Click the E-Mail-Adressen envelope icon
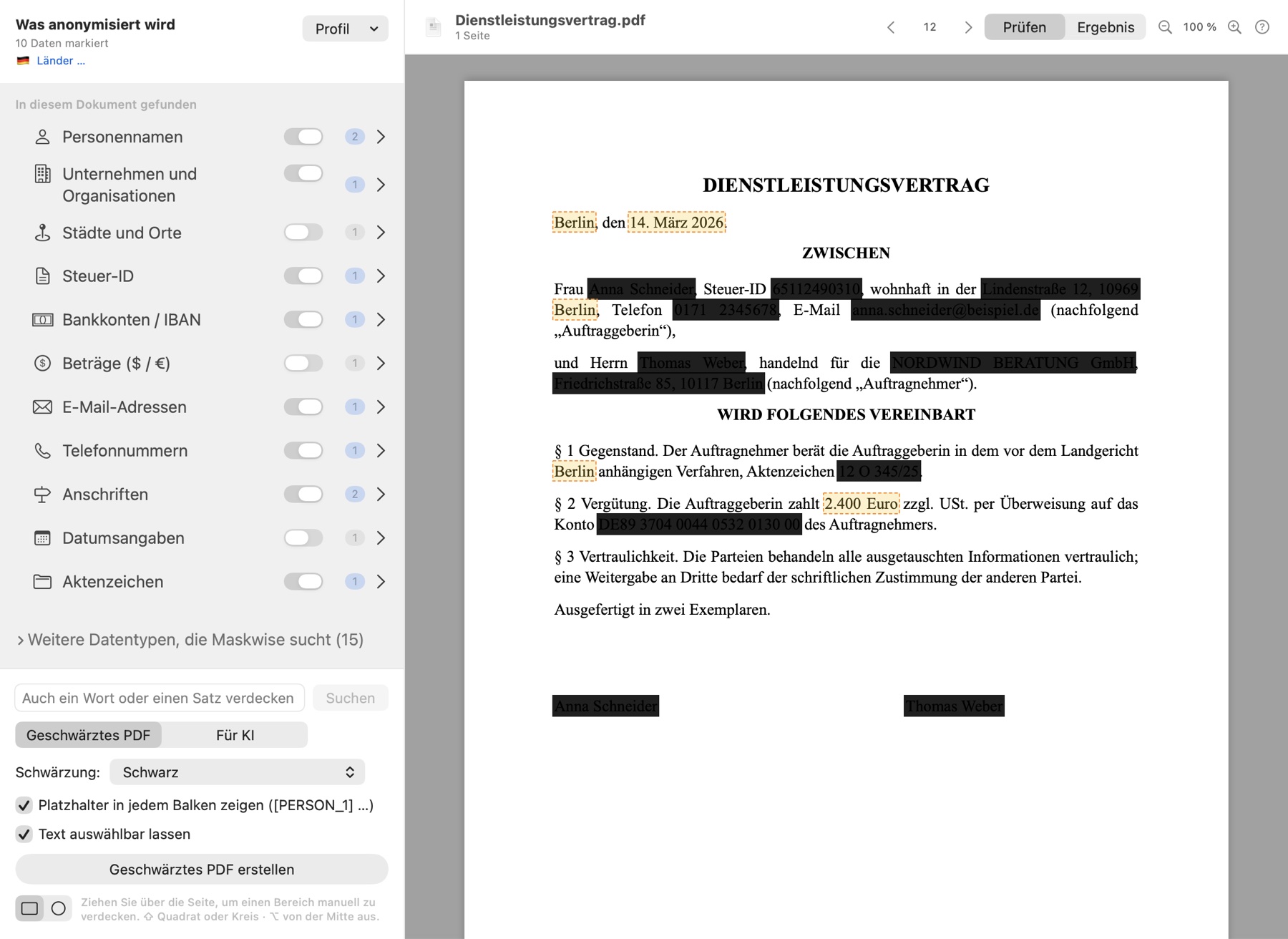 click(x=42, y=407)
